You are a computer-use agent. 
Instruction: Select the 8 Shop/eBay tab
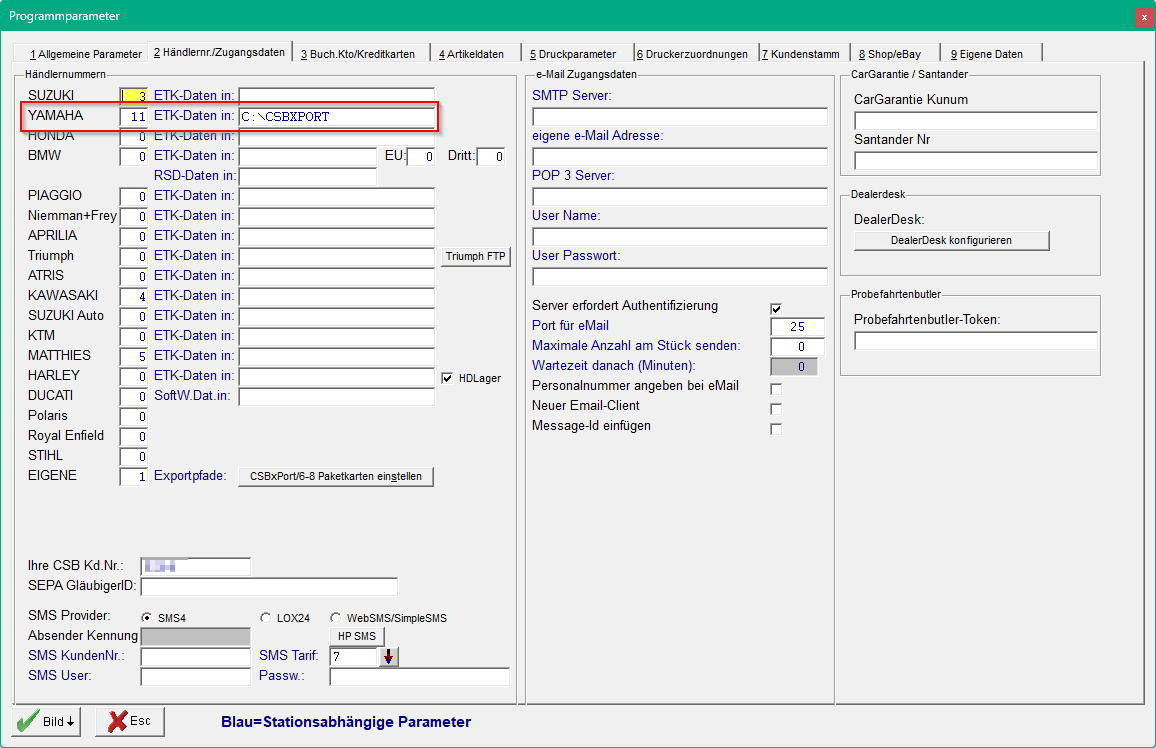coord(890,54)
